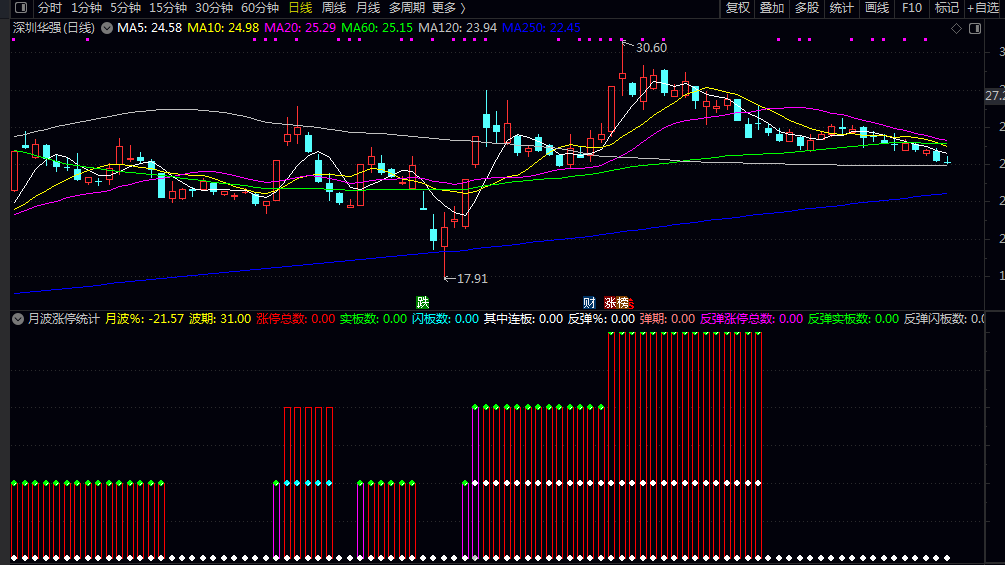This screenshot has width=1005, height=565.
Task: Switch to 日线 daily chart period
Action: click(x=300, y=8)
